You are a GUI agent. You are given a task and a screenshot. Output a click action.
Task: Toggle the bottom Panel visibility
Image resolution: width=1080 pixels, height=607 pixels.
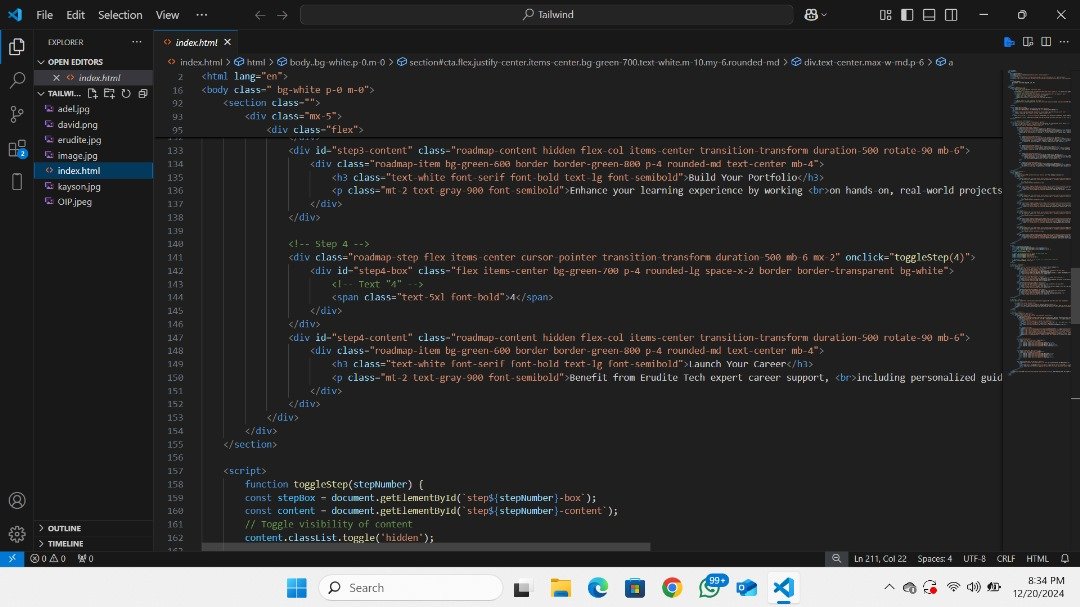(929, 15)
